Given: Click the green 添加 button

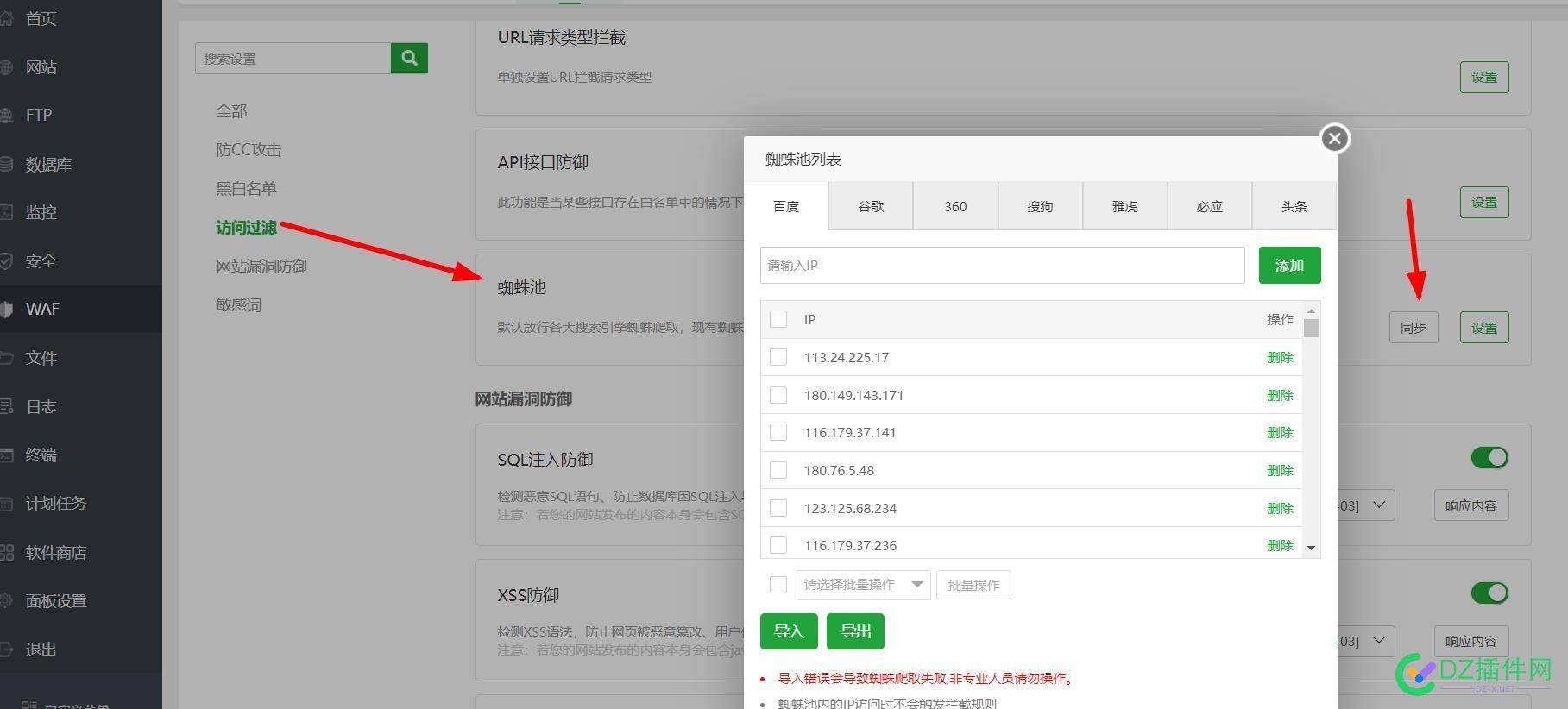Looking at the screenshot, I should [1289, 265].
